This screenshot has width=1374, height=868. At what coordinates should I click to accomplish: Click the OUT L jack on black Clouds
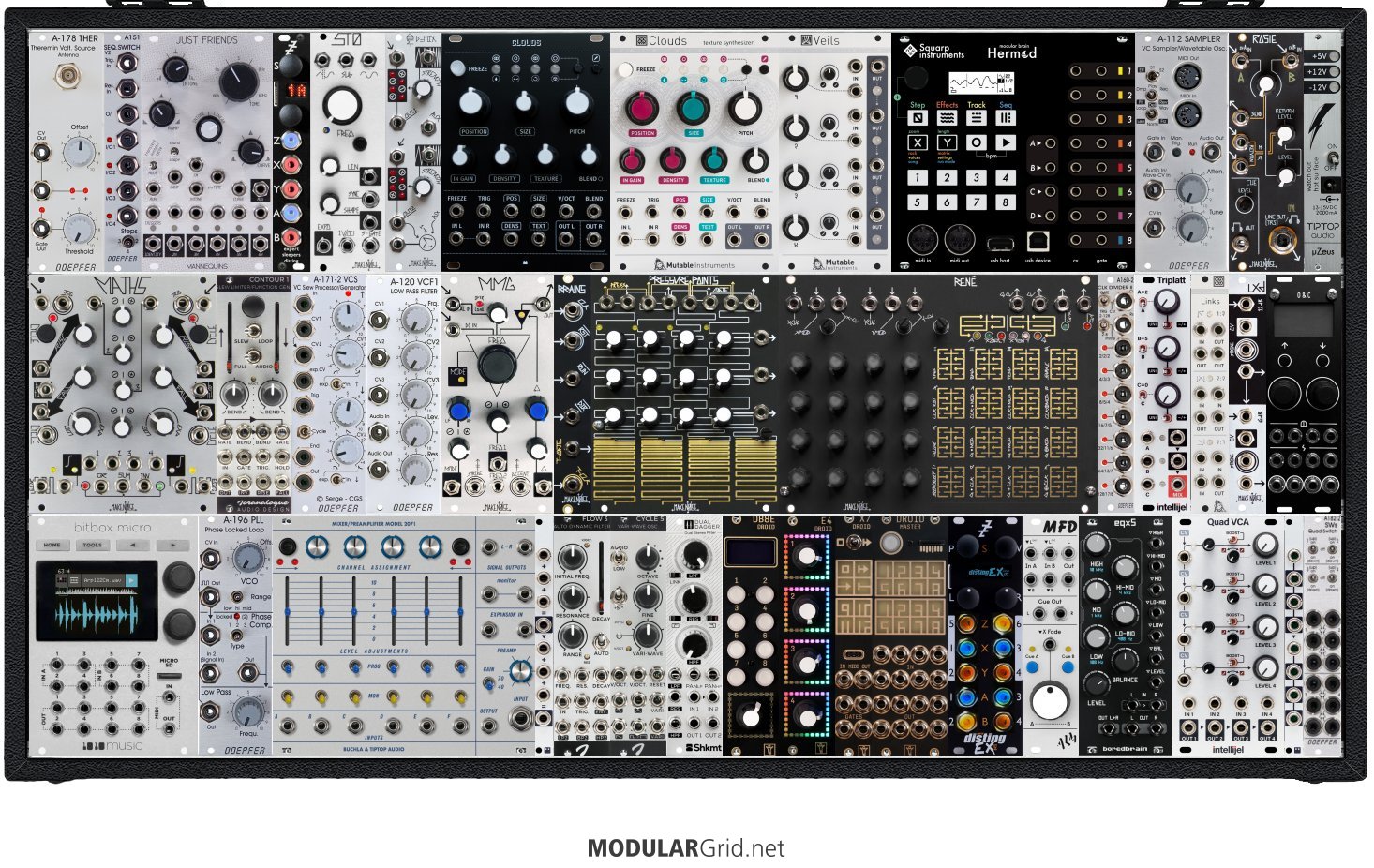tap(566, 238)
